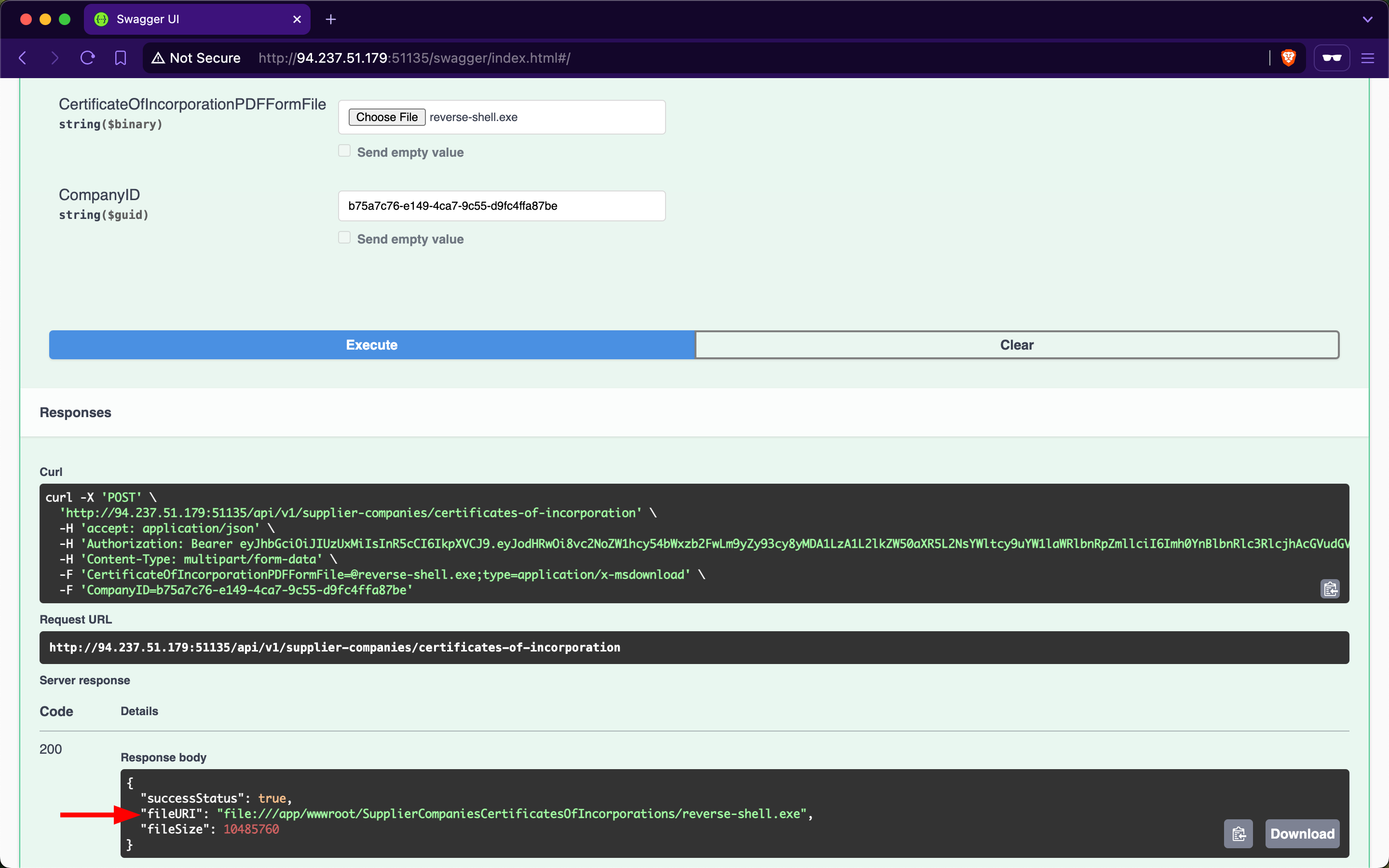Click the successStatus true value
This screenshot has height=868, width=1389.
tap(272, 799)
